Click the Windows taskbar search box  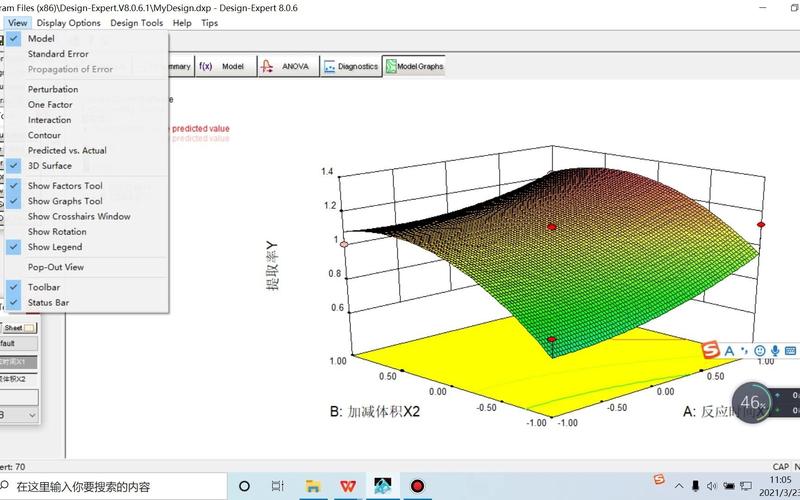tap(90, 487)
